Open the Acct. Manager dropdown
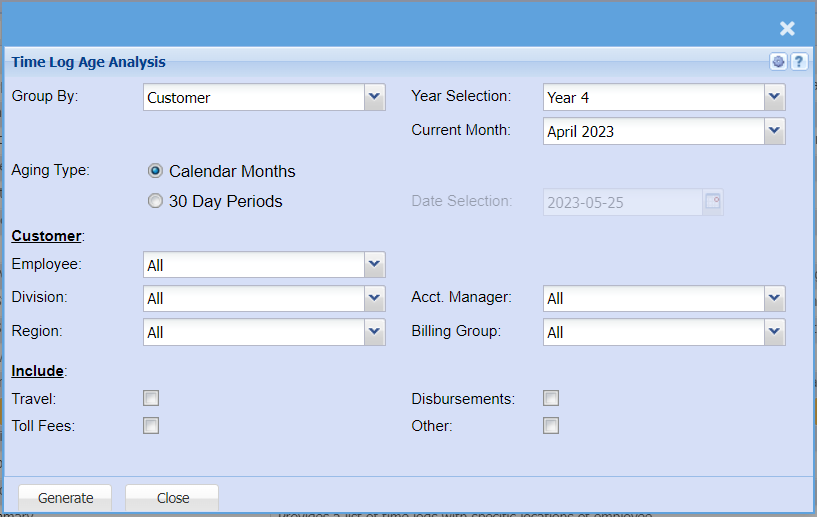Viewport: 817px width, 517px height. pyautogui.click(x=774, y=298)
